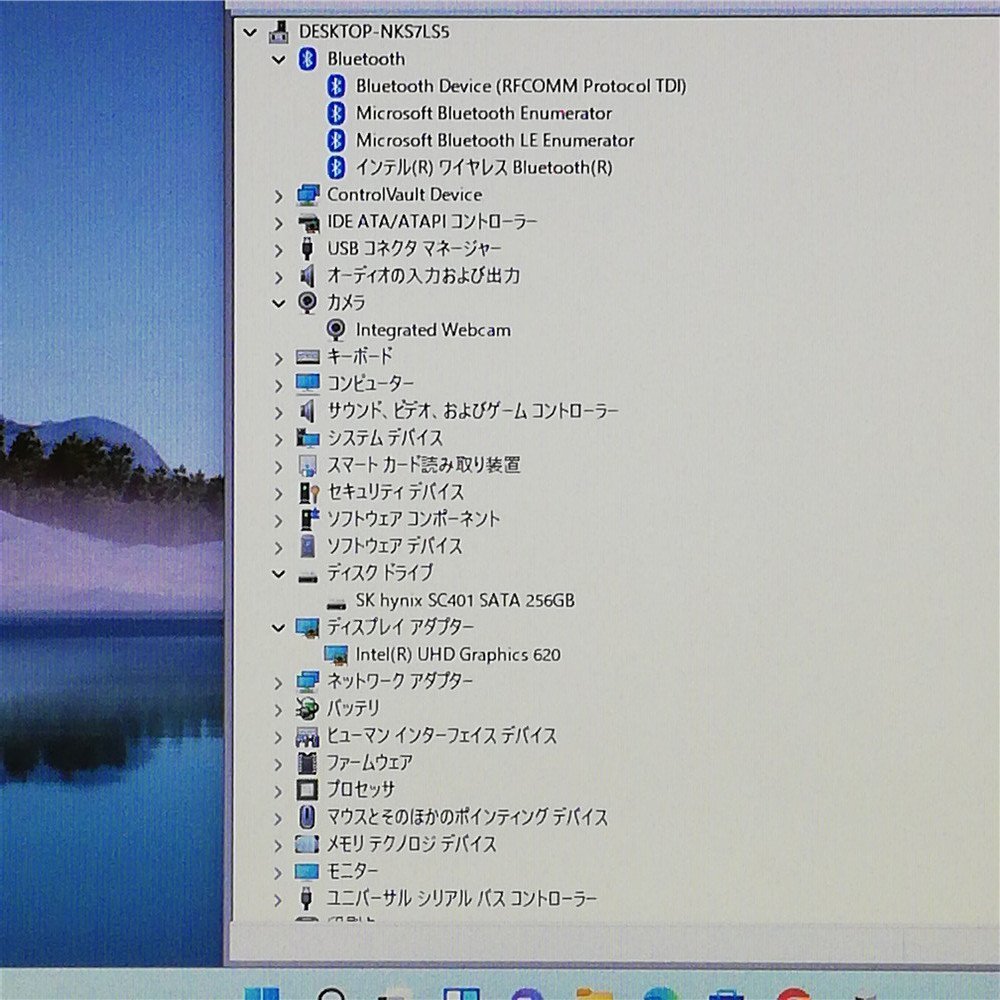Viewport: 1000px width, 1000px height.
Task: Expand サウンド、ビデオ、およびゲーム コントローラー category
Action: (x=278, y=413)
